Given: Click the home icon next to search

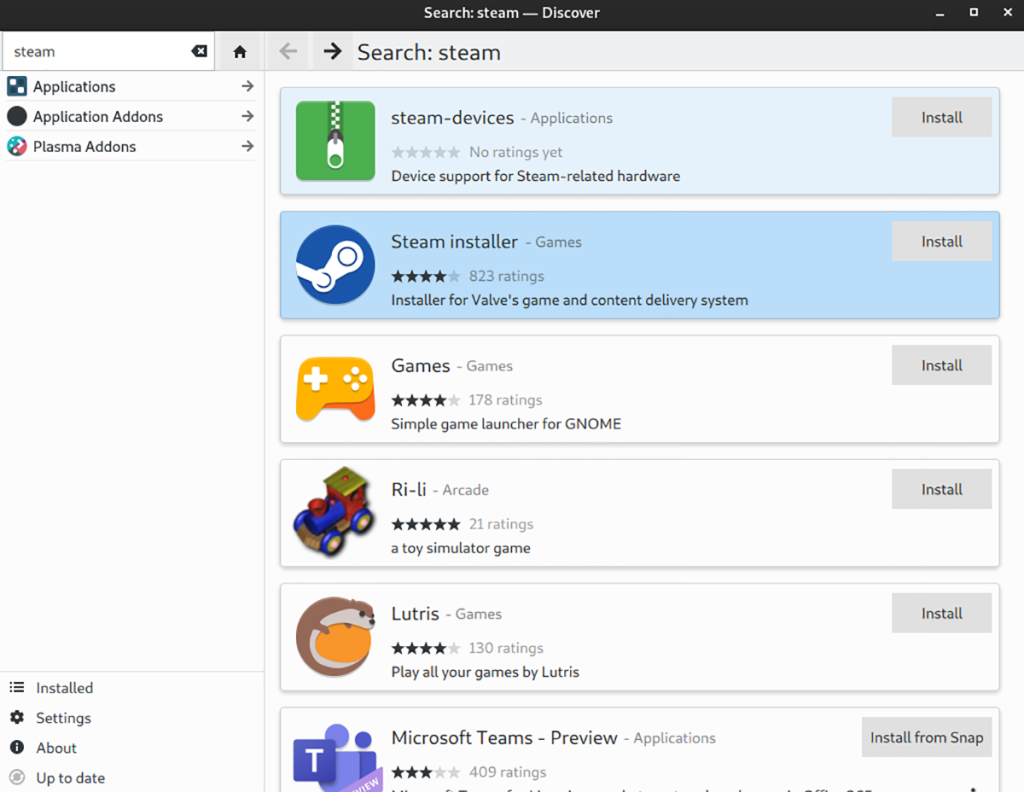Looking at the screenshot, I should (x=239, y=51).
